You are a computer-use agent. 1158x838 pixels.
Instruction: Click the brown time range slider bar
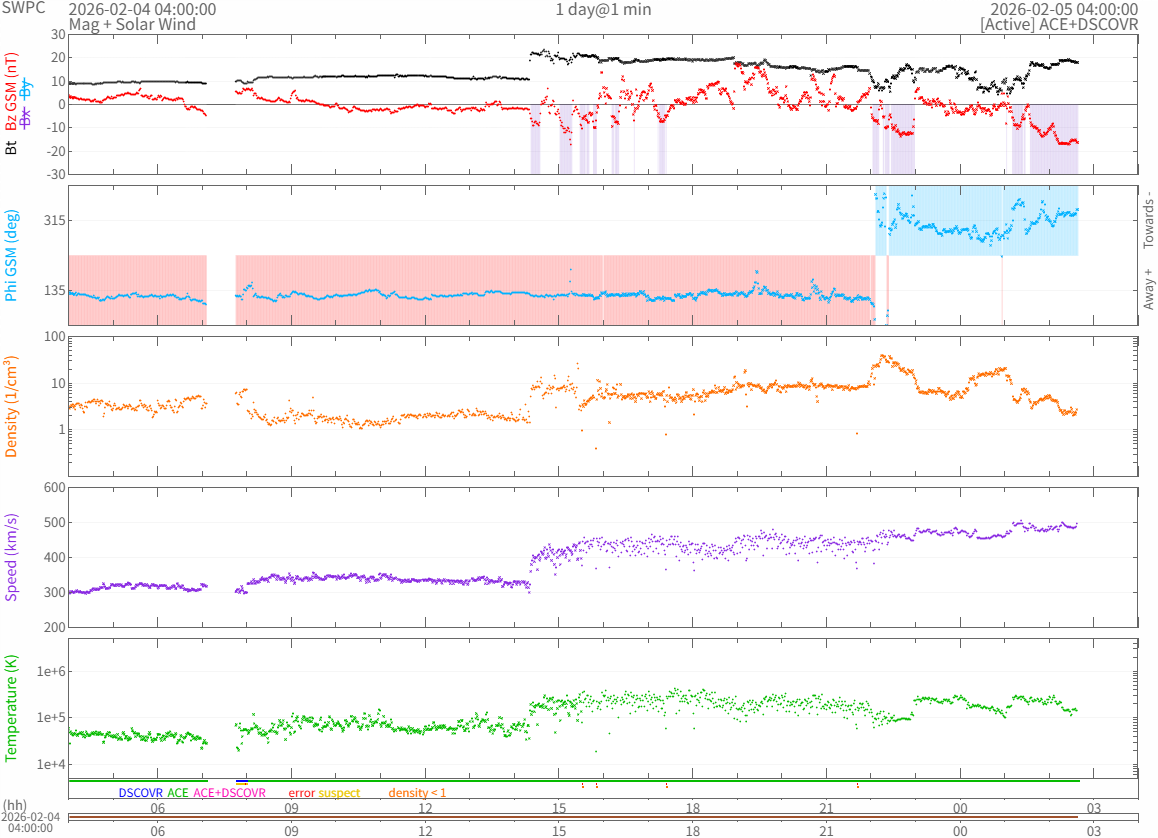point(573,817)
